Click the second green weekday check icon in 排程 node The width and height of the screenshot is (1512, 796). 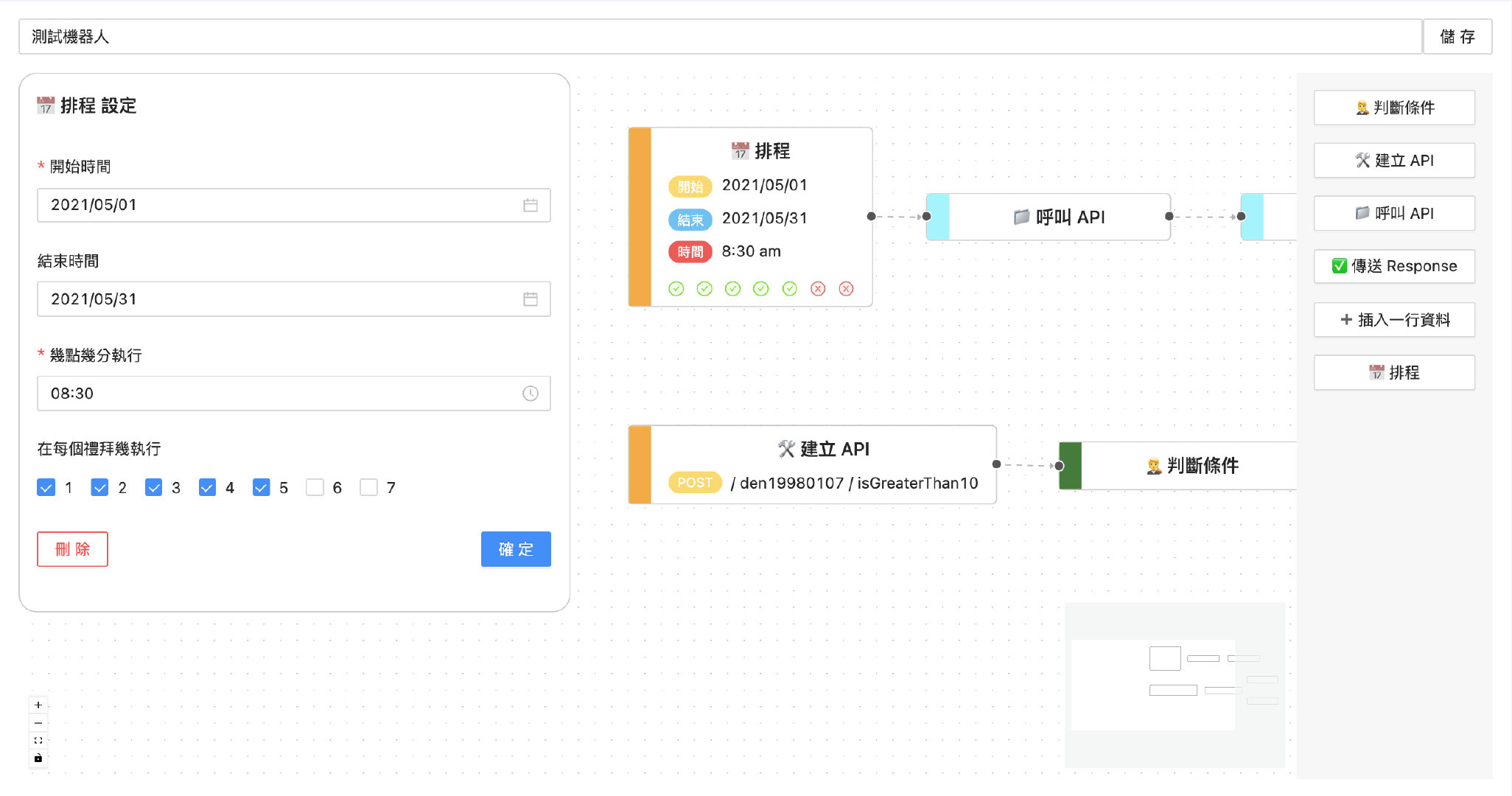[x=704, y=289]
